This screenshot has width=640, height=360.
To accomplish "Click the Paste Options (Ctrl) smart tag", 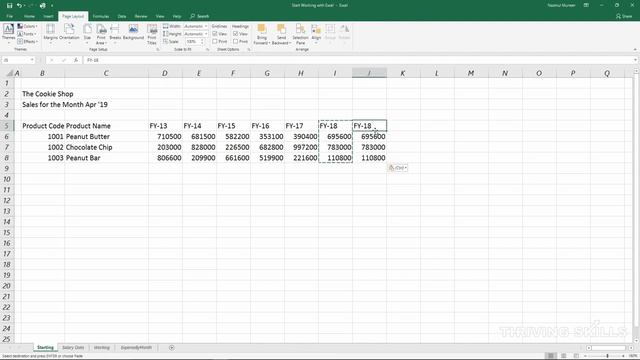I will (x=398, y=168).
